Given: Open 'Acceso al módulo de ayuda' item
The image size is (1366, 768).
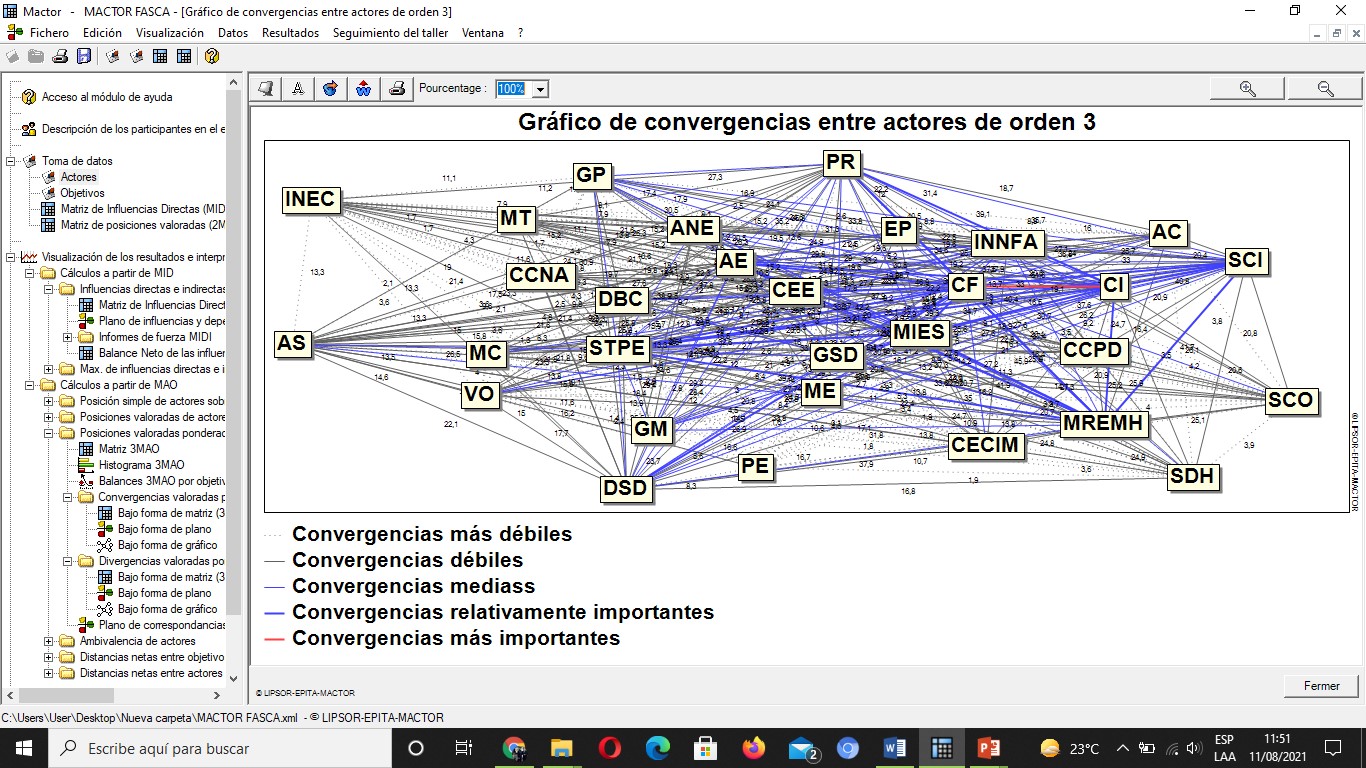Looking at the screenshot, I should tap(106, 97).
